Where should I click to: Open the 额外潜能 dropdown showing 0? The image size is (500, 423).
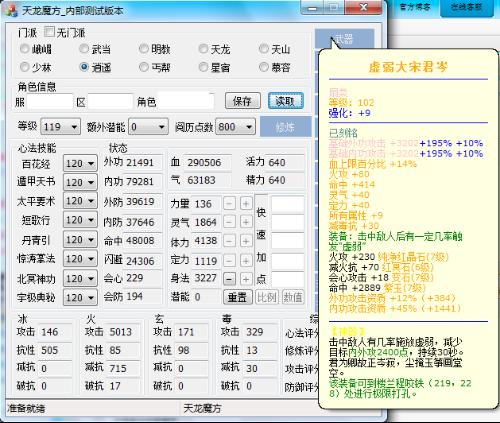148,127
